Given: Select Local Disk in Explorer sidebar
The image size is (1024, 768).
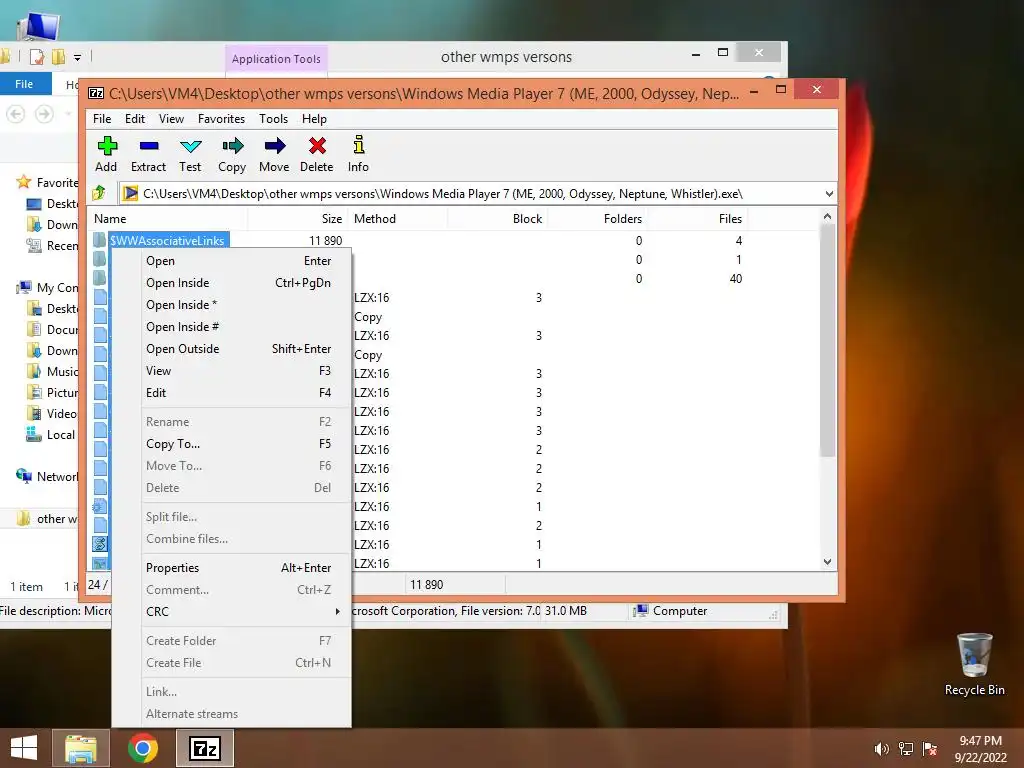Looking at the screenshot, I should [51, 434].
